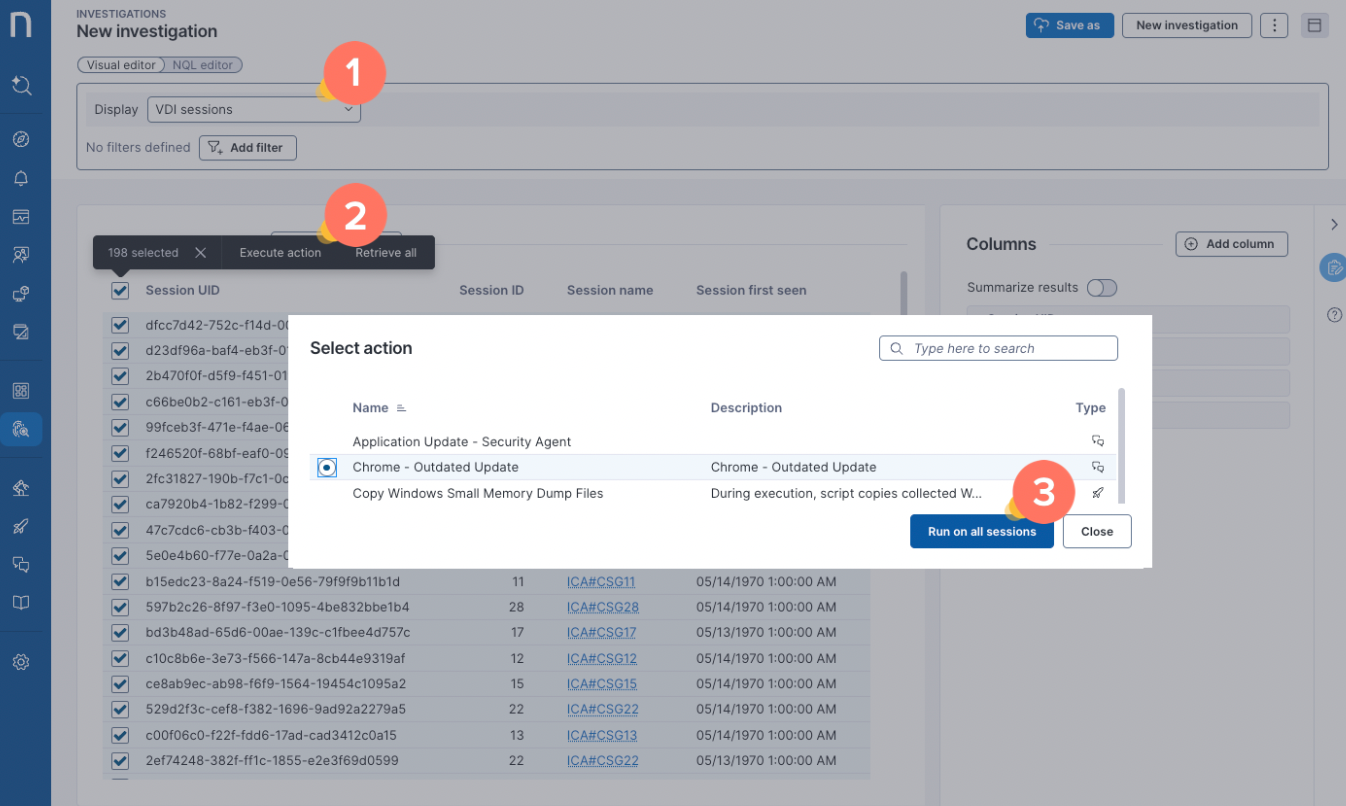Uncheck the select-all checkbox by Session UID
The width and height of the screenshot is (1346, 806).
tap(120, 290)
